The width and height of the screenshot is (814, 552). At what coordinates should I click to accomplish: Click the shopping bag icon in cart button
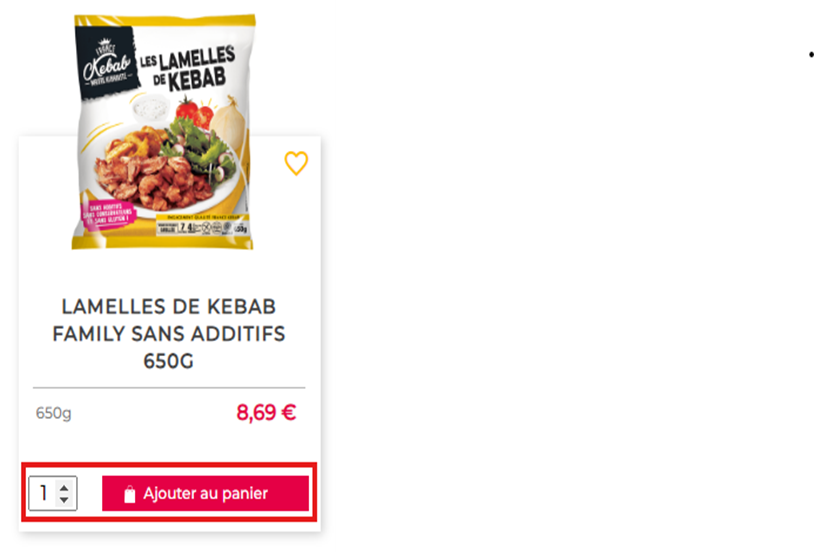(x=129, y=494)
